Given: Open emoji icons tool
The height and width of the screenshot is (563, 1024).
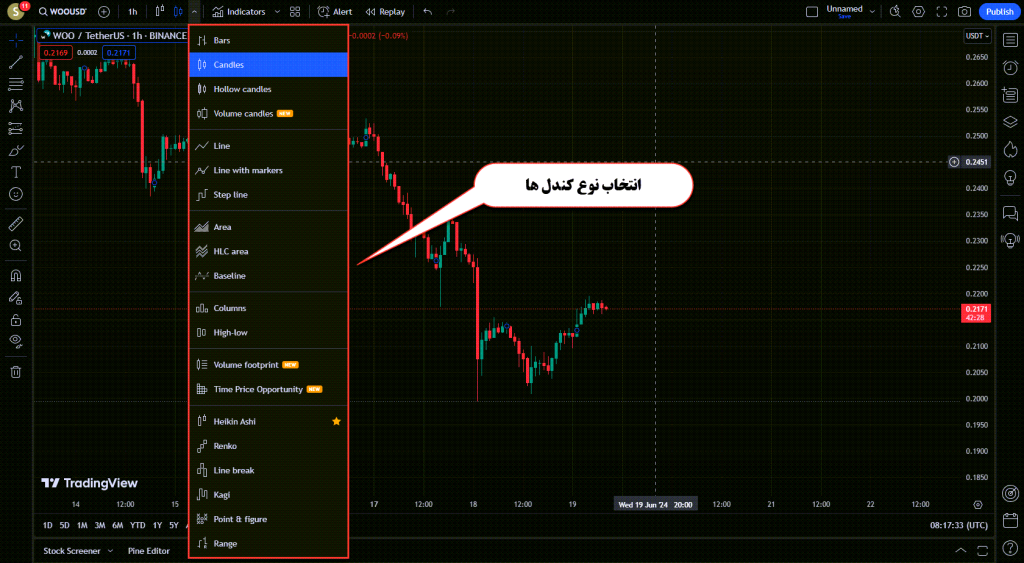Looking at the screenshot, I should pos(16,194).
